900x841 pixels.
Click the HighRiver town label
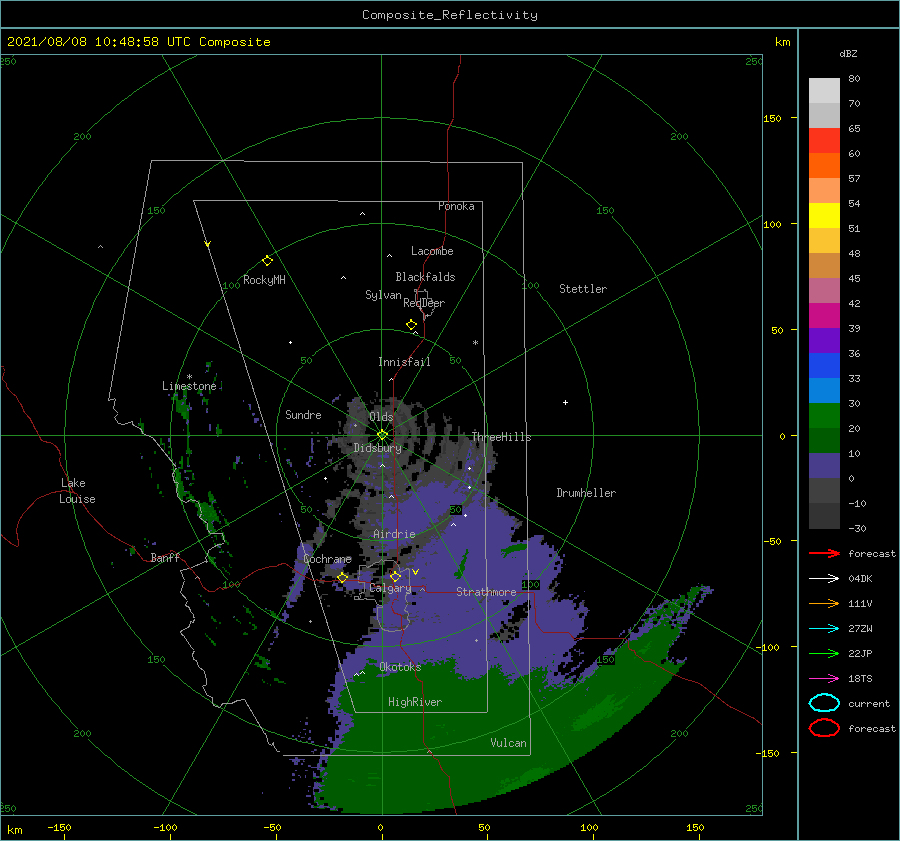415,702
